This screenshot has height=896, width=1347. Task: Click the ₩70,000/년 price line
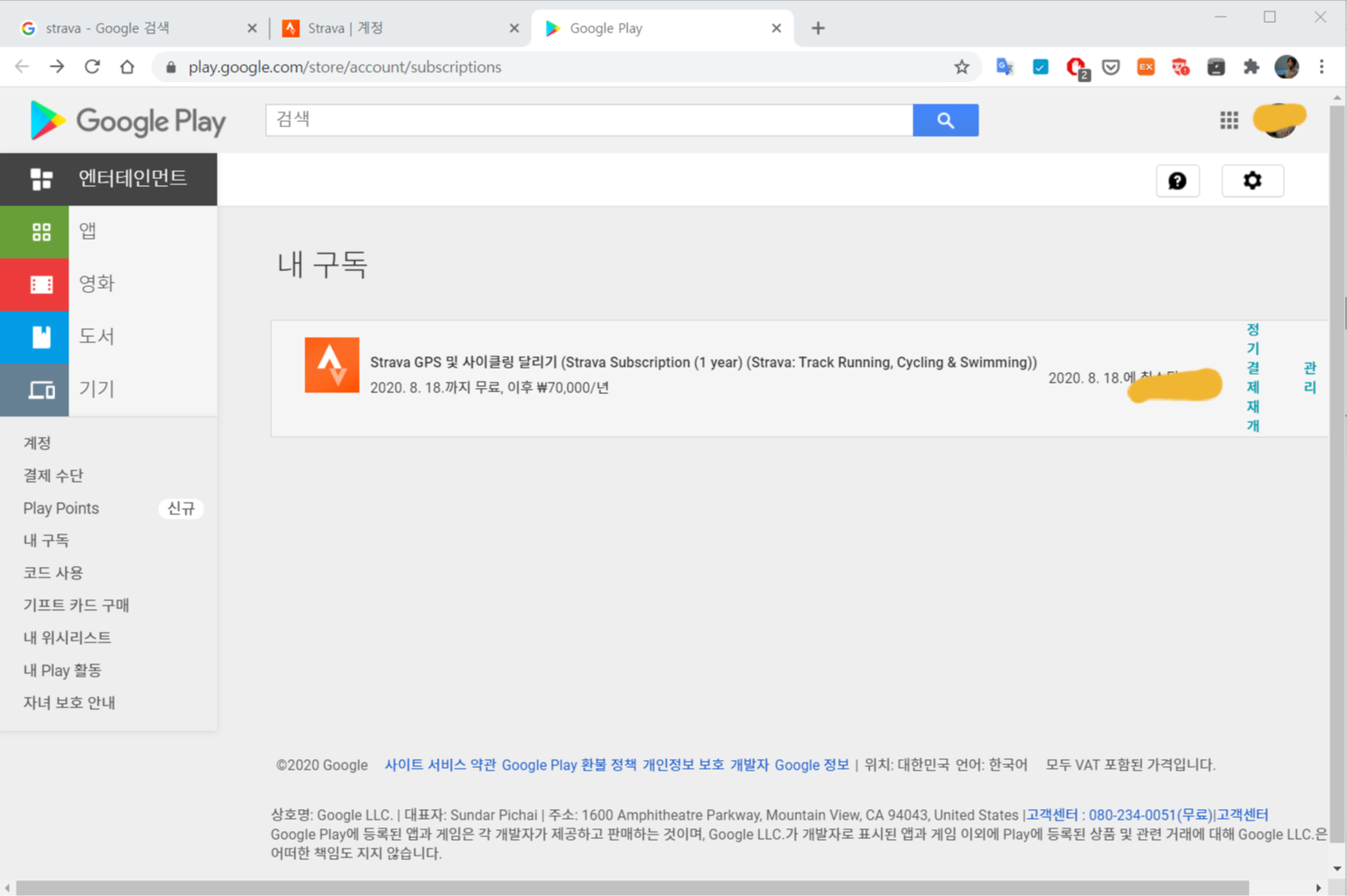tap(489, 388)
